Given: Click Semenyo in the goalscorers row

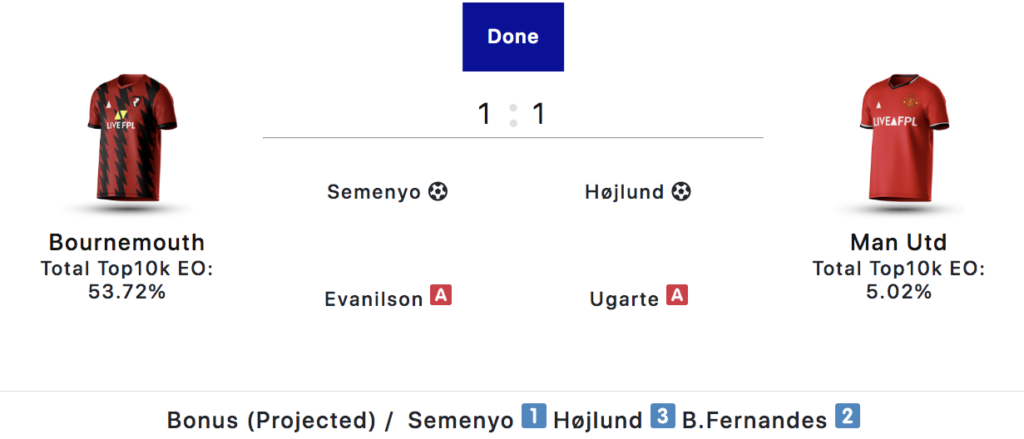Looking at the screenshot, I should 374,192.
